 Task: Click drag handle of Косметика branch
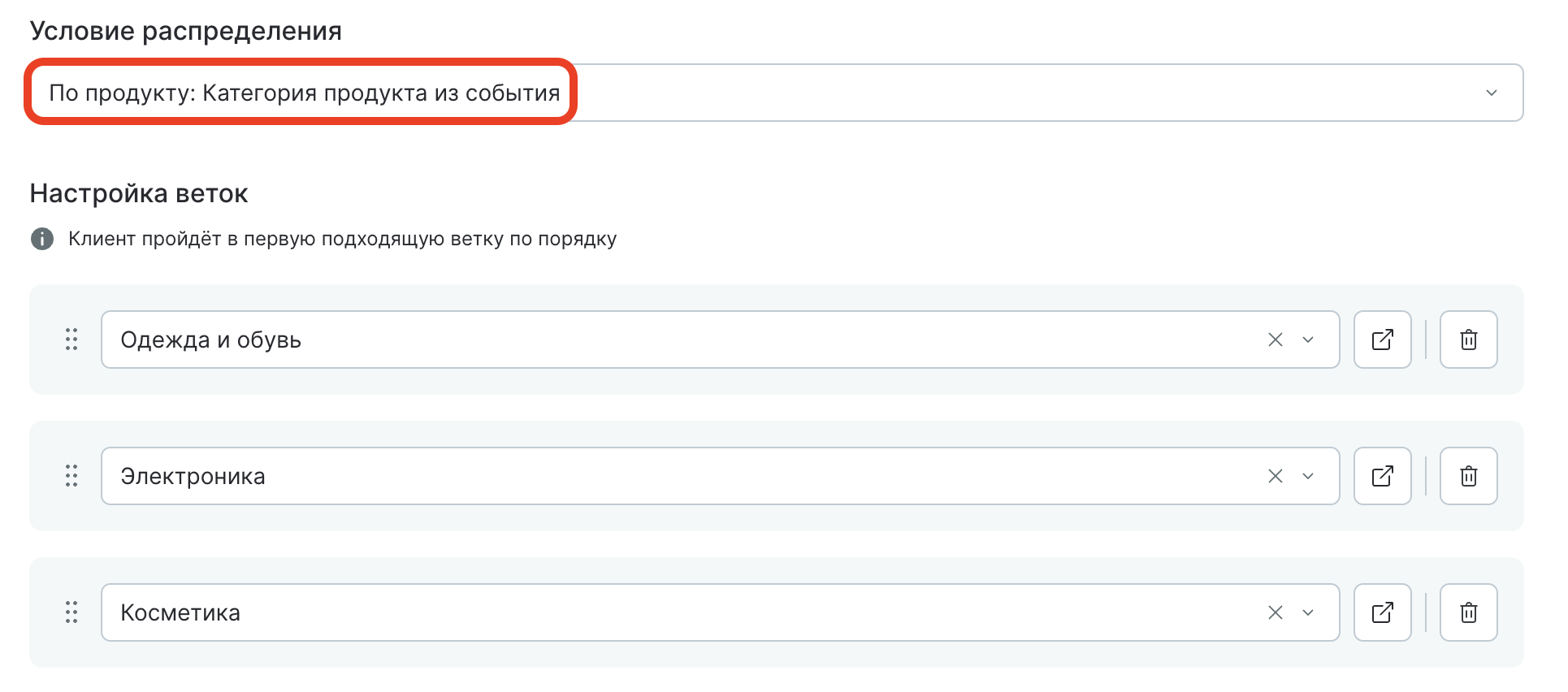pos(71,612)
